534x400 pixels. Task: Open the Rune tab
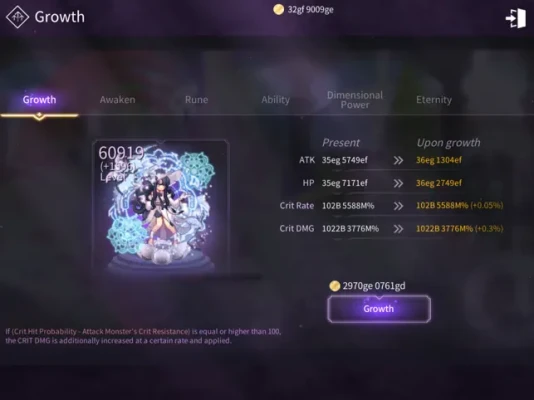click(x=197, y=100)
